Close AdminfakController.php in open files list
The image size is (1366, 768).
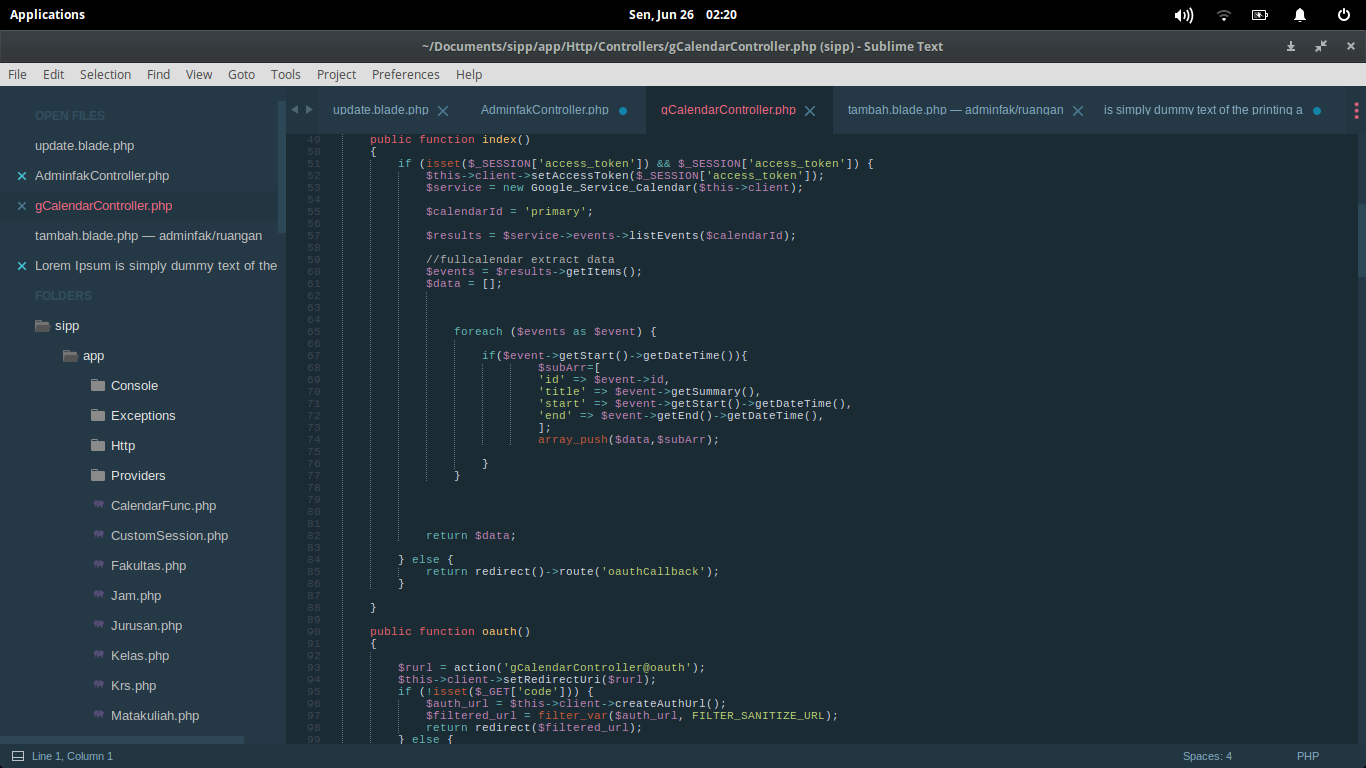point(22,176)
